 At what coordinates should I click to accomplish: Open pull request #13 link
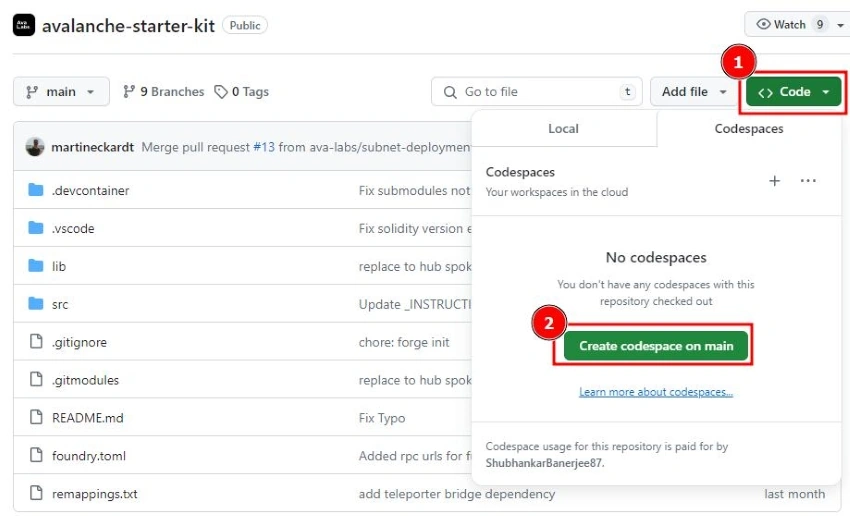264,147
